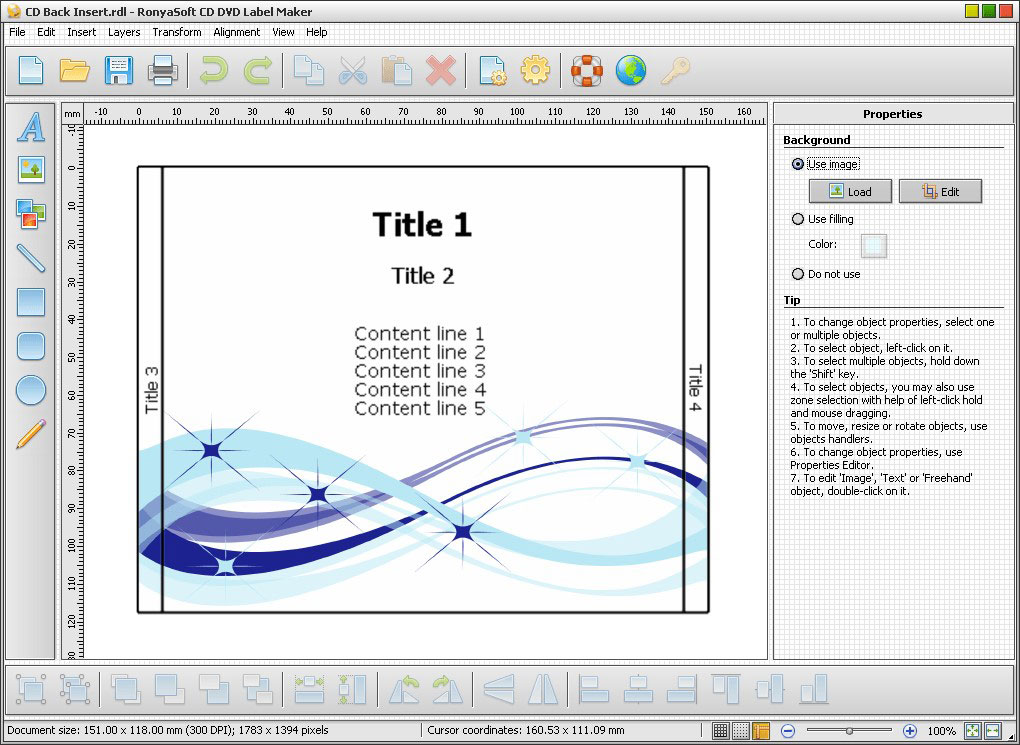Screen dimensions: 1020x745
Task: Select the 'Use filling' background option
Action: pyautogui.click(x=798, y=219)
